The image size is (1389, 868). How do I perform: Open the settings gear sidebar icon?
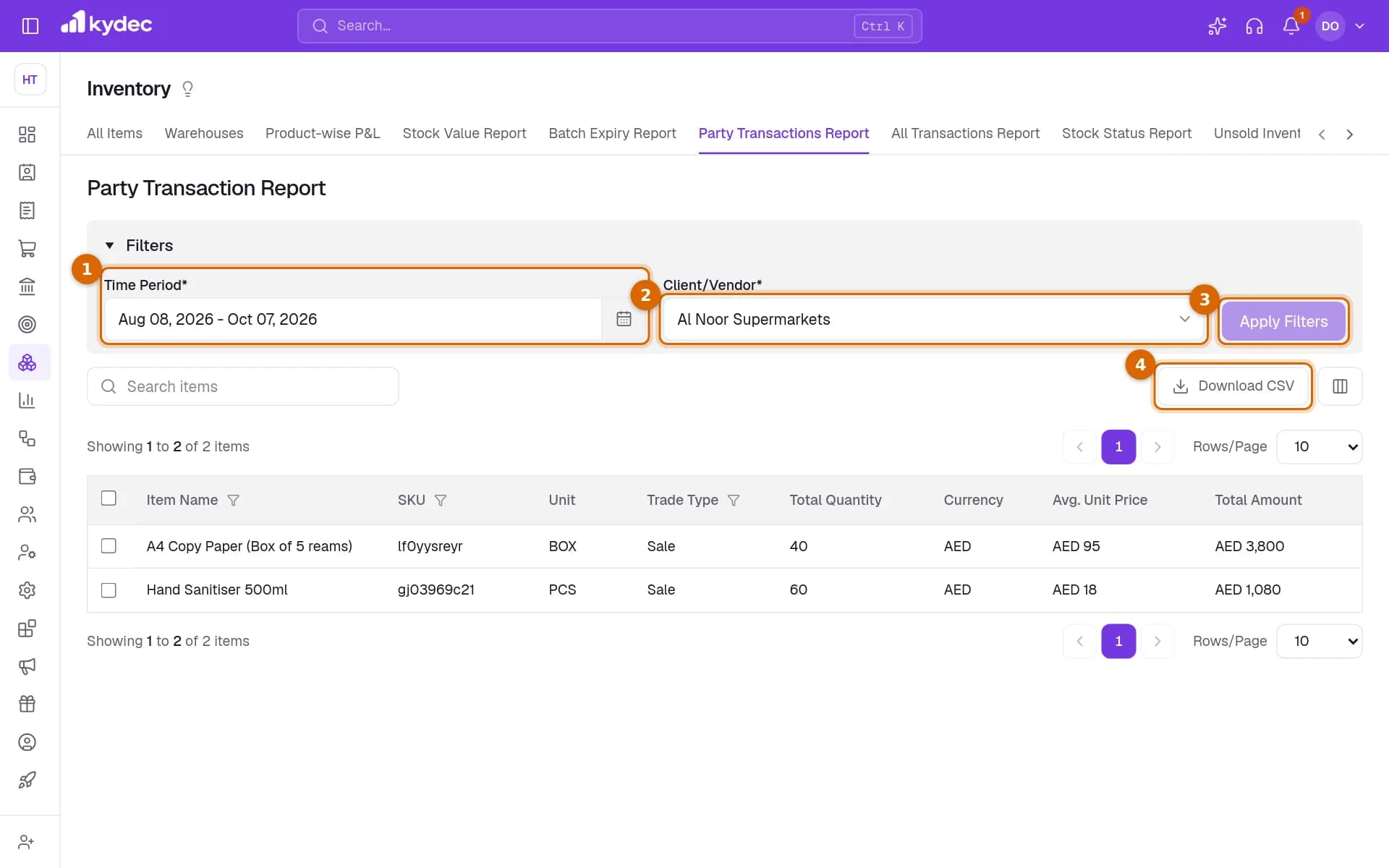(x=27, y=590)
